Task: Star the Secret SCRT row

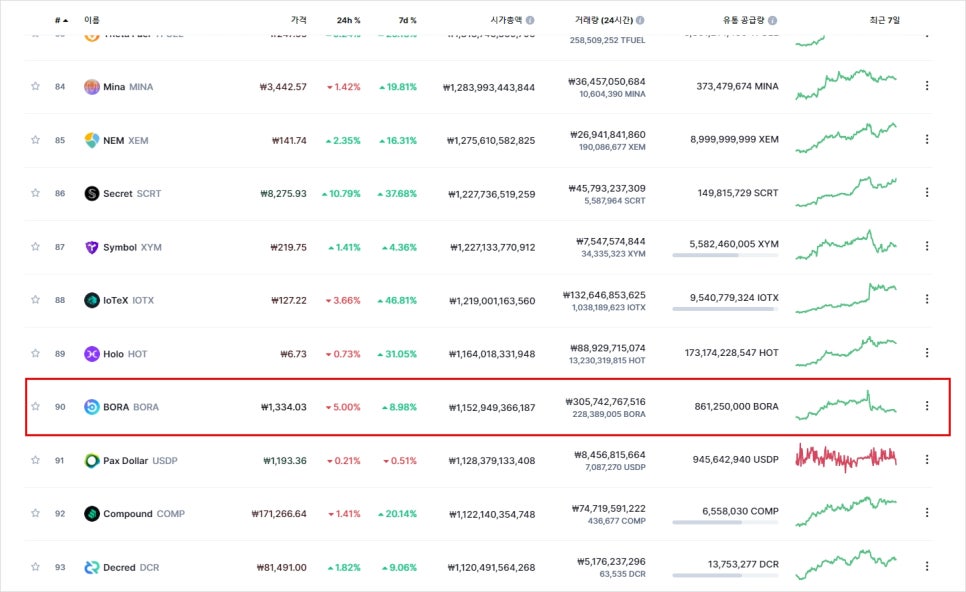Action: coord(35,193)
